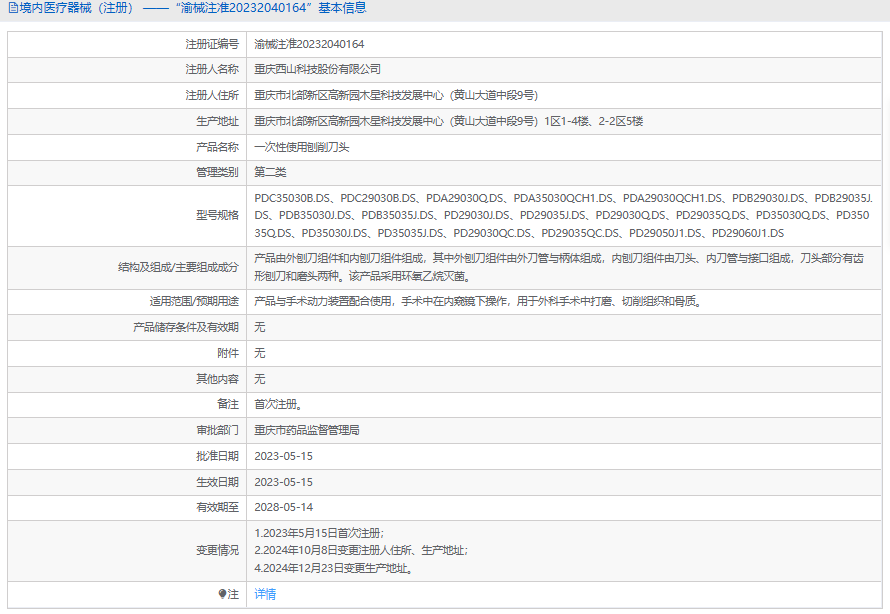The image size is (890, 614).
Task: Click the 型号规格 label
Action: tap(217, 215)
